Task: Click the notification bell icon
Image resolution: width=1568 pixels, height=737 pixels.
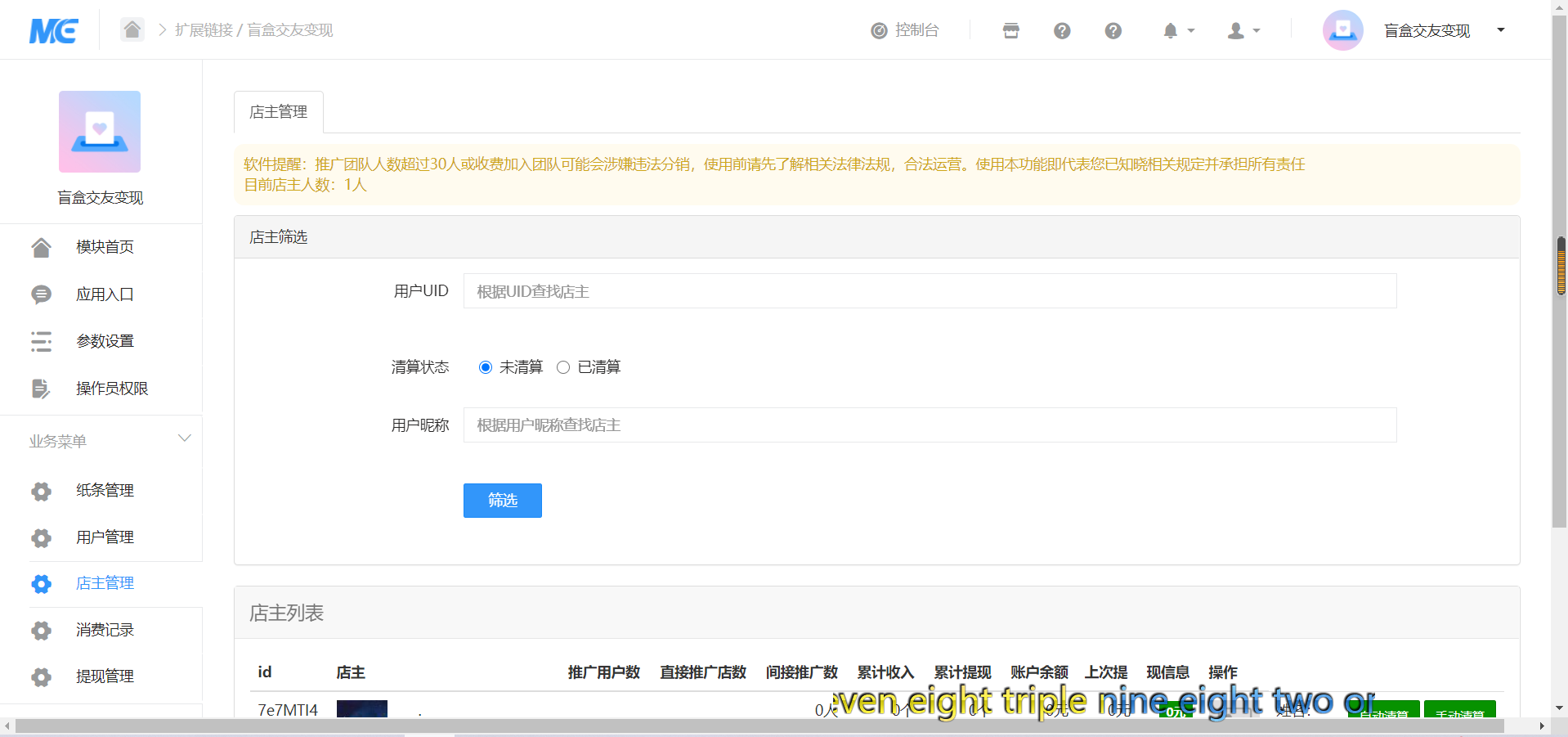Action: click(x=1170, y=31)
